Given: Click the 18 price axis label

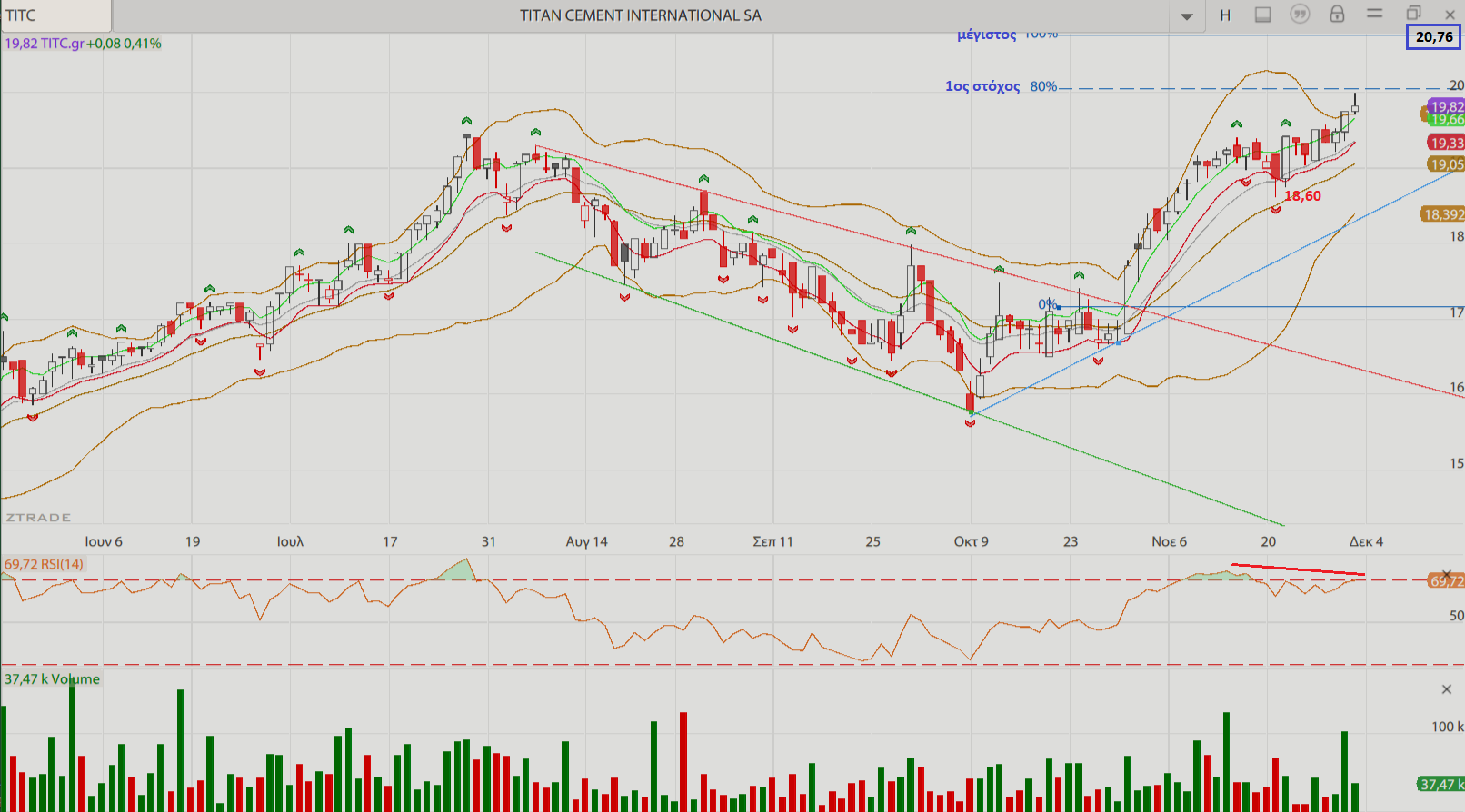Looking at the screenshot, I should tap(1457, 236).
